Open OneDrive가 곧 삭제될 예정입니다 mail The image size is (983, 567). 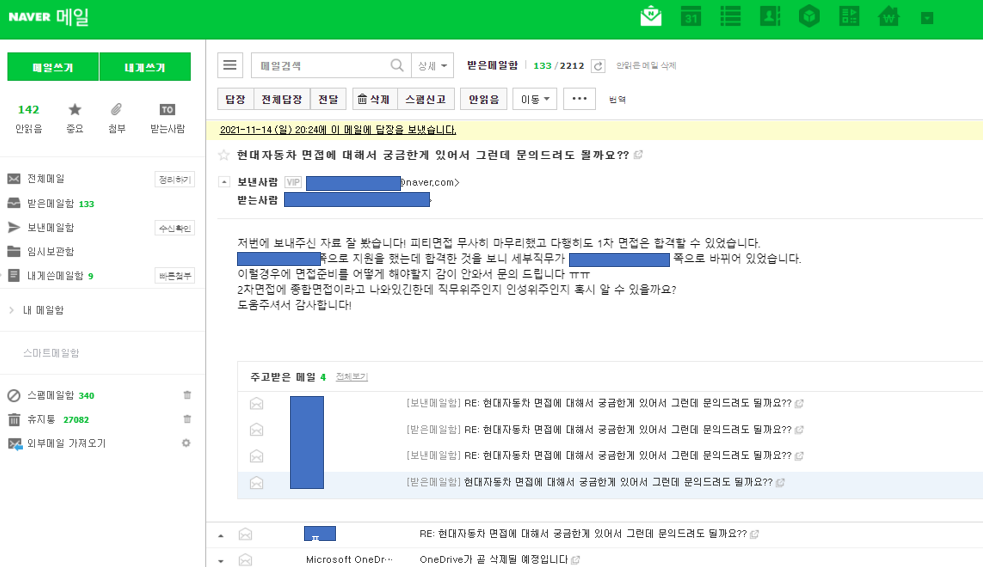tap(493, 559)
